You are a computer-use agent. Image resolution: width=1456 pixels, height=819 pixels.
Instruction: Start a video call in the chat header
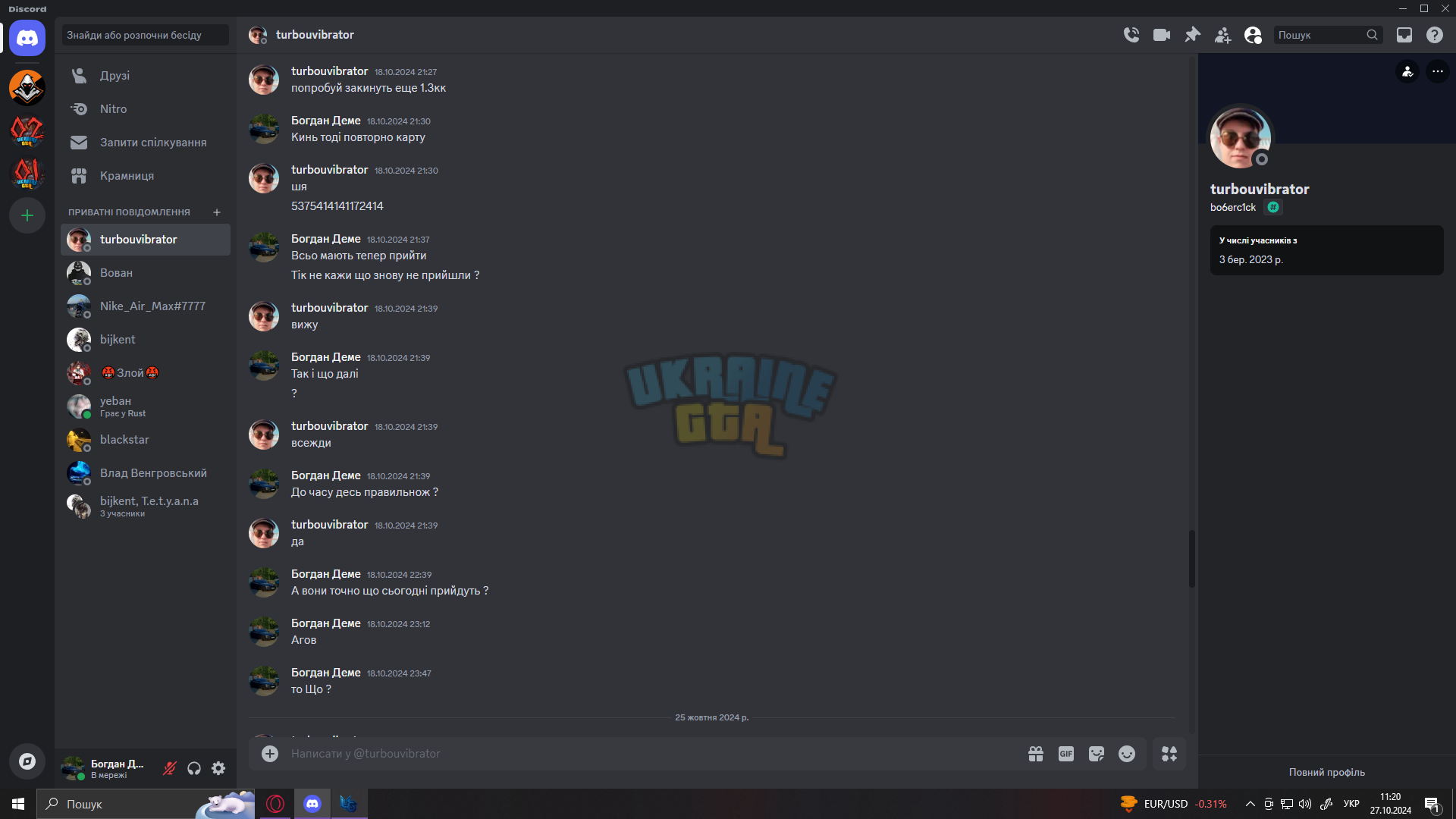click(1162, 35)
